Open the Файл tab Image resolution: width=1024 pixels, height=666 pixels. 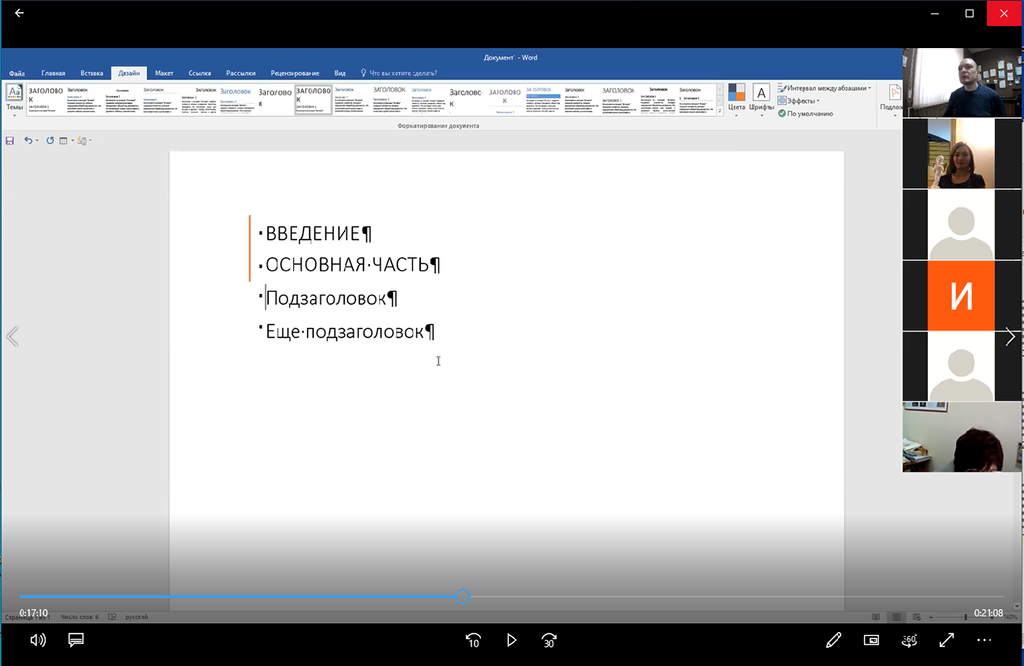(17, 73)
